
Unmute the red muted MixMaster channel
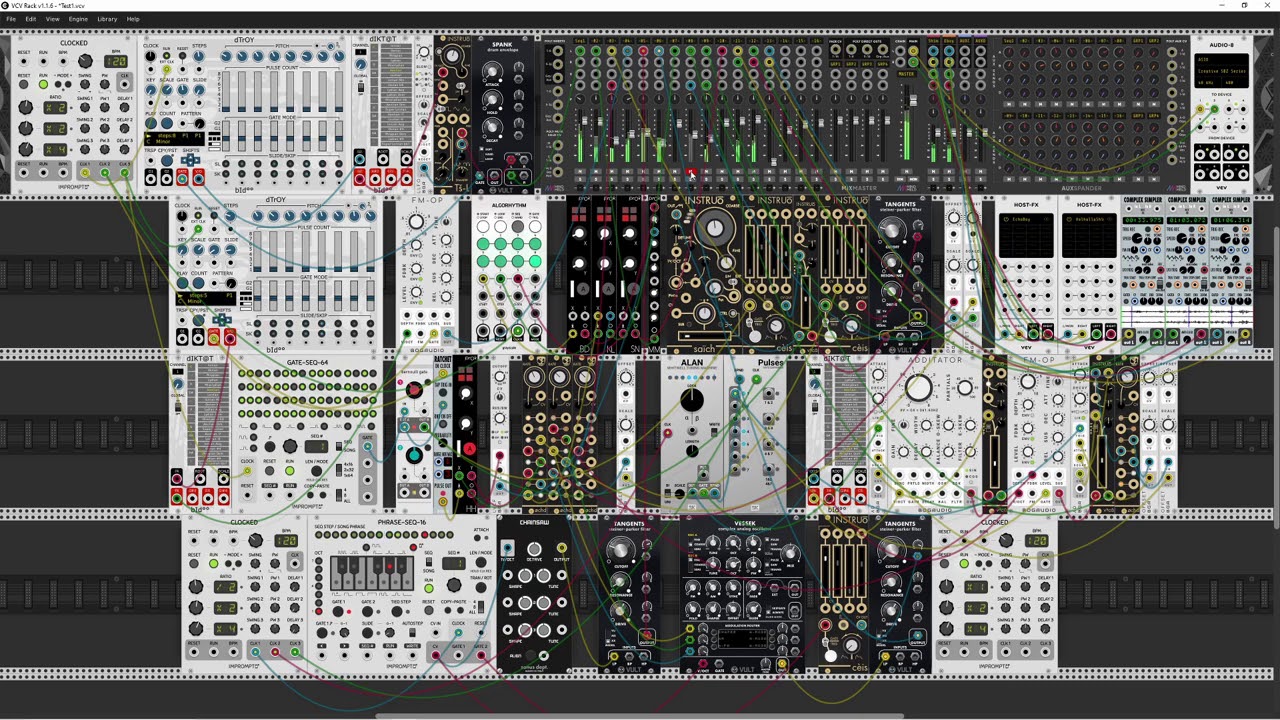pyautogui.click(x=691, y=171)
